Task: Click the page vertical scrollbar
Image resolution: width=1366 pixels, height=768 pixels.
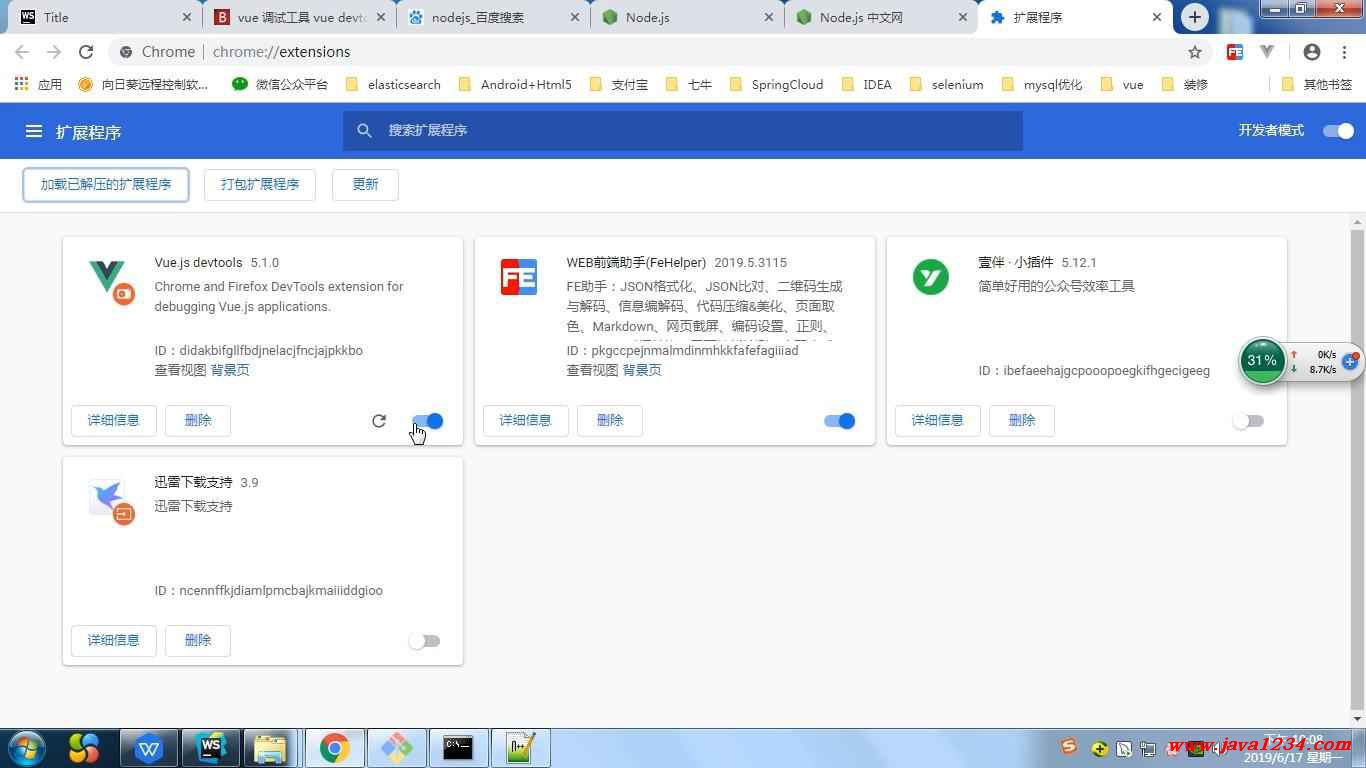Action: coord(1357,470)
